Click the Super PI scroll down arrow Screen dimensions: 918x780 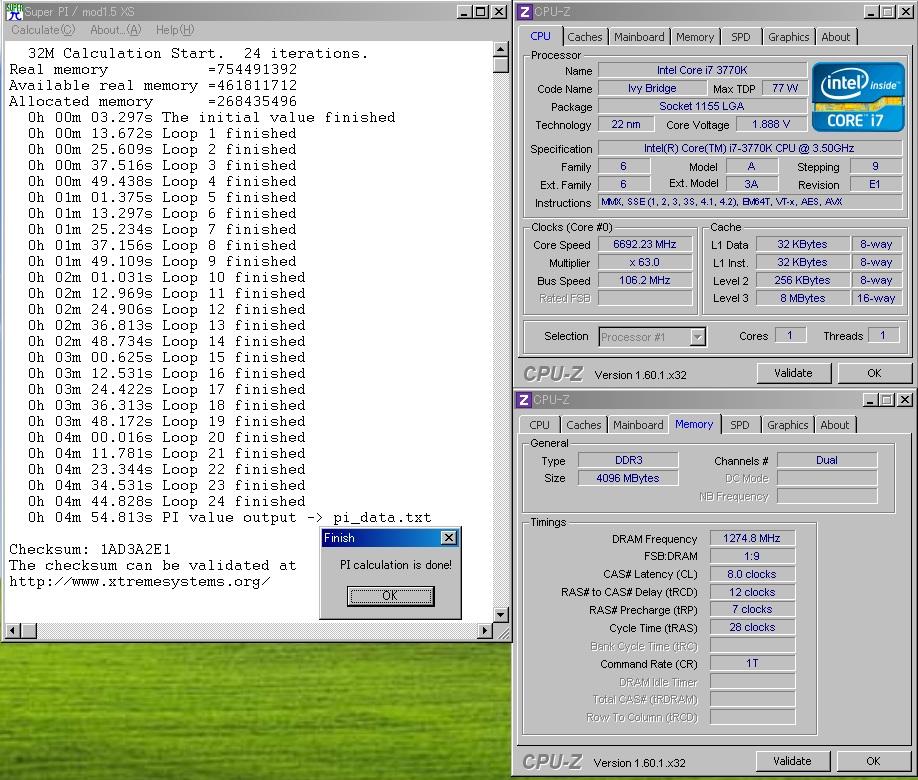(x=501, y=615)
